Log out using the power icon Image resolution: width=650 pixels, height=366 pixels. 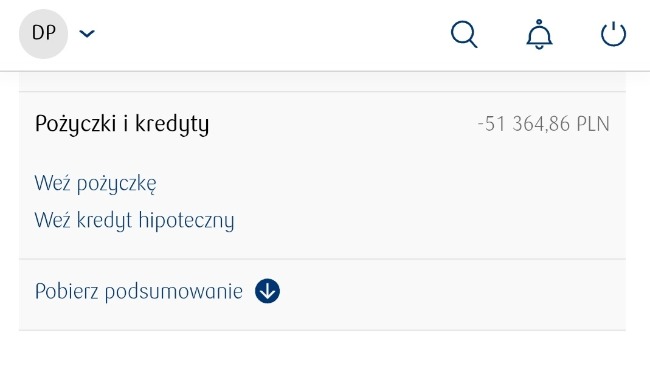tap(614, 34)
